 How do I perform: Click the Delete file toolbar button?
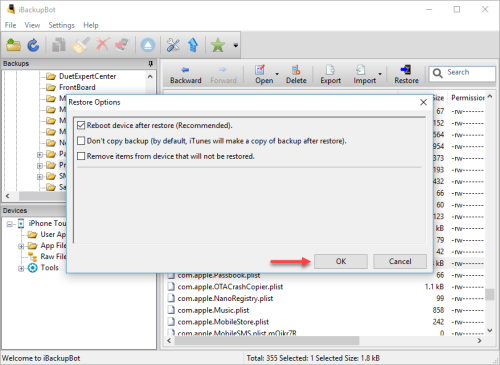(x=296, y=75)
